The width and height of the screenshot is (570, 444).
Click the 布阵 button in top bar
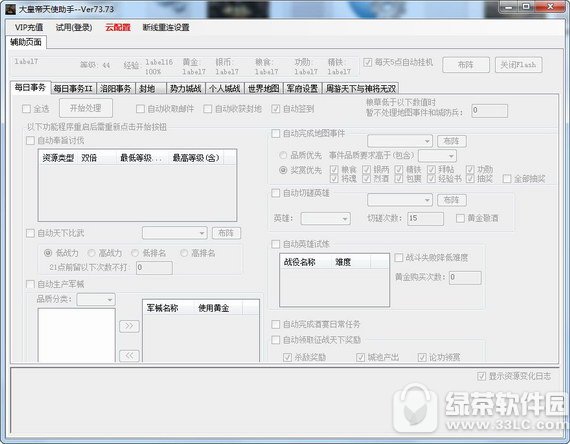(466, 65)
